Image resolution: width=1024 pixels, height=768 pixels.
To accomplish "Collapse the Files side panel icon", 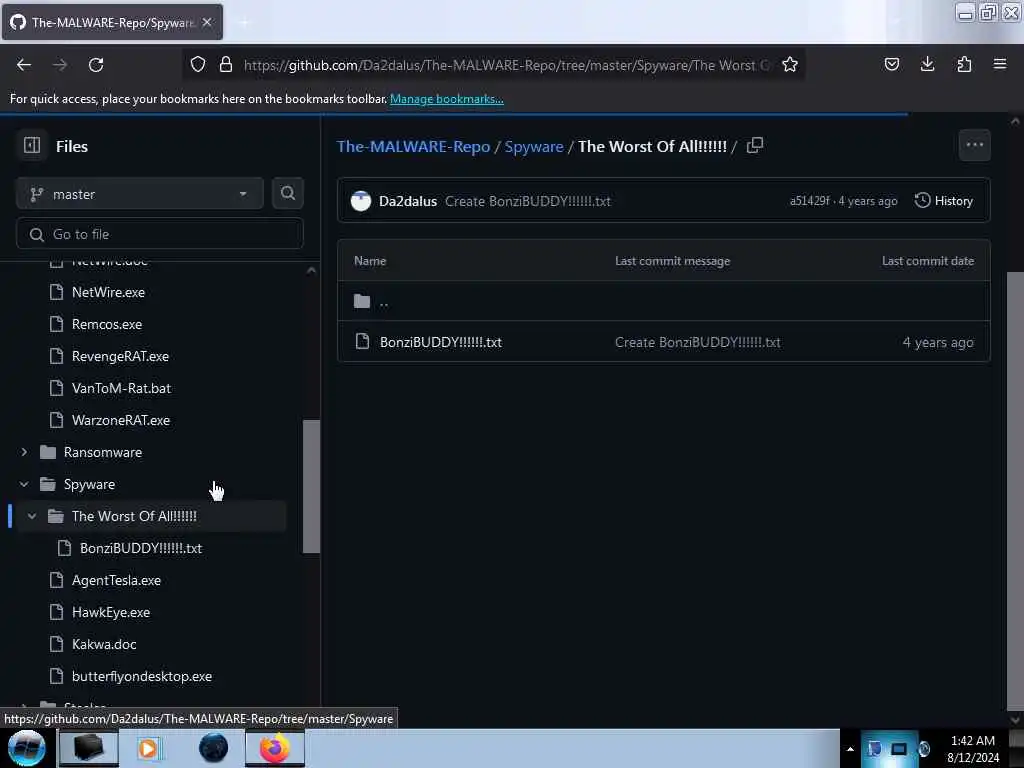I will tap(31, 146).
